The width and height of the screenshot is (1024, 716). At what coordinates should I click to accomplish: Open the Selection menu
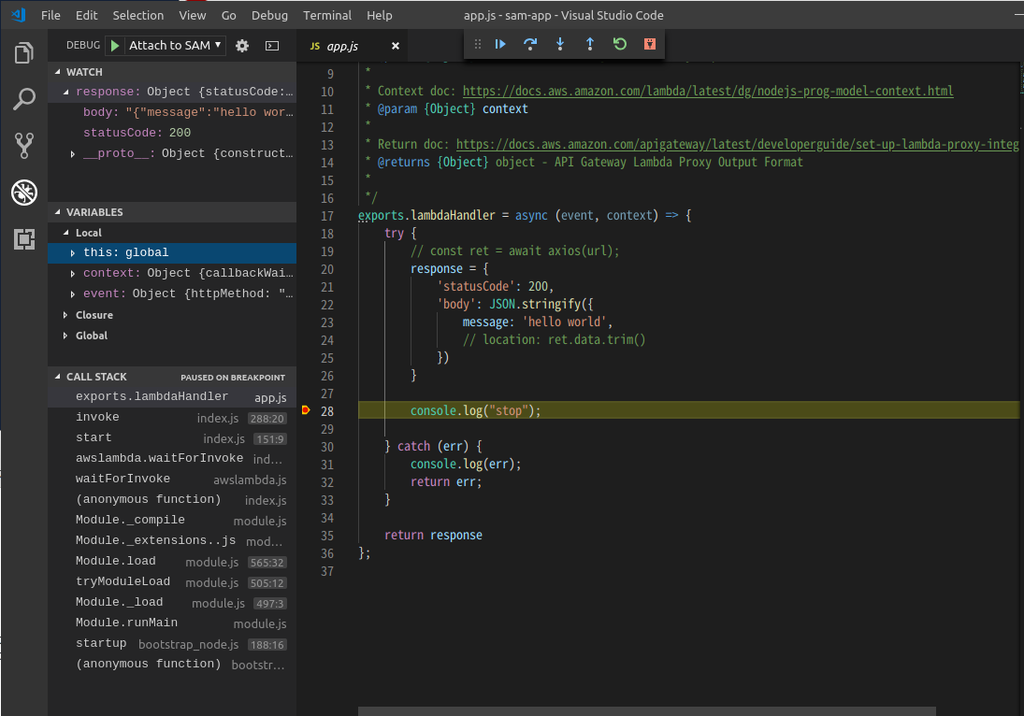coord(138,15)
